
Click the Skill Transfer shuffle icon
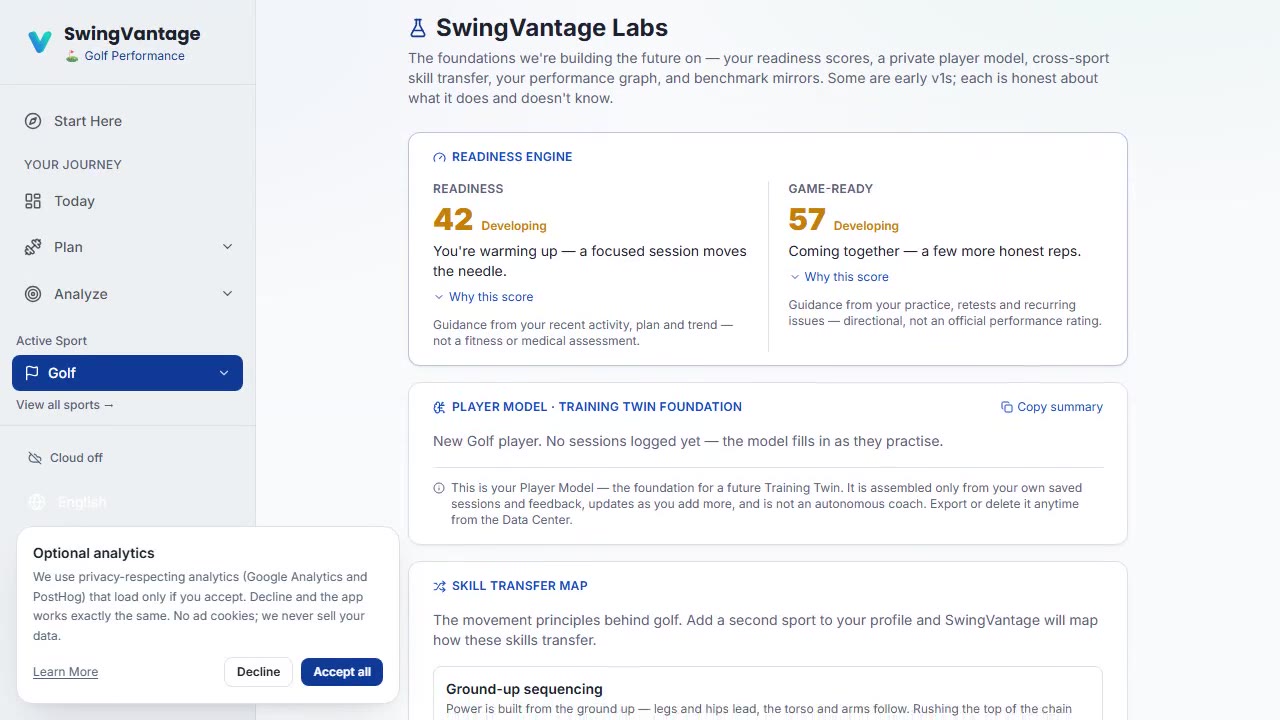click(x=439, y=586)
